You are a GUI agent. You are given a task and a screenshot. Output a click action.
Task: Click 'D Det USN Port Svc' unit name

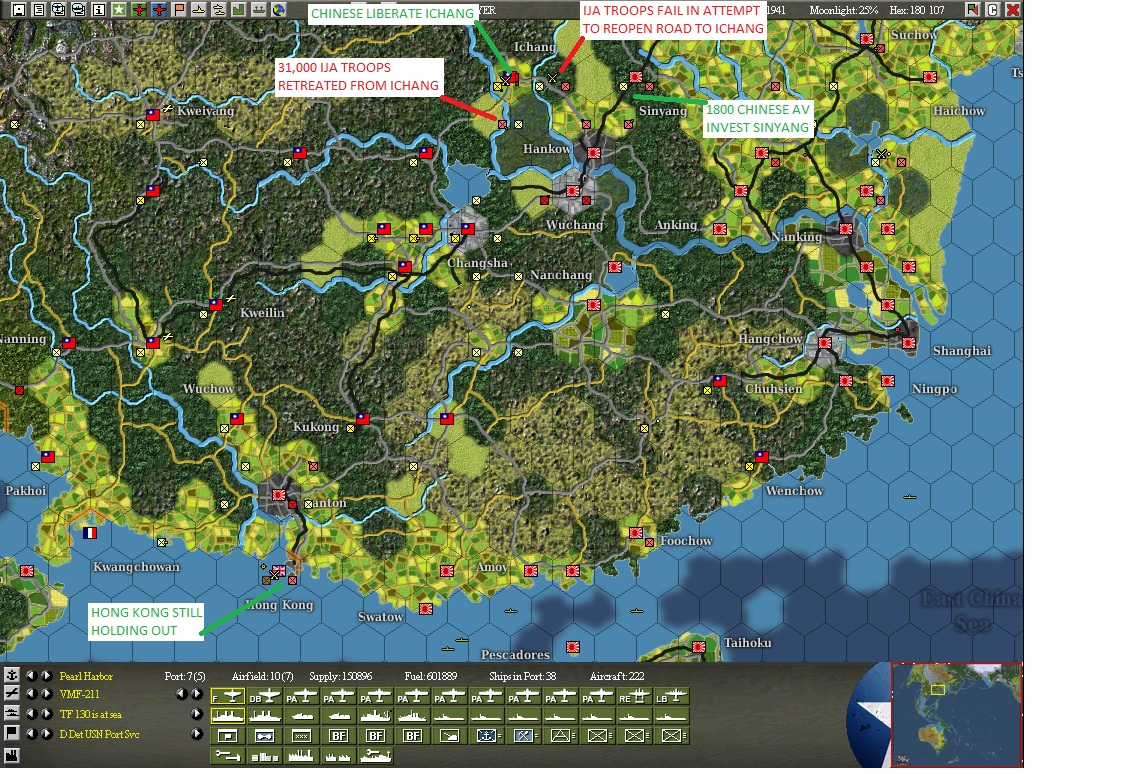click(x=99, y=734)
